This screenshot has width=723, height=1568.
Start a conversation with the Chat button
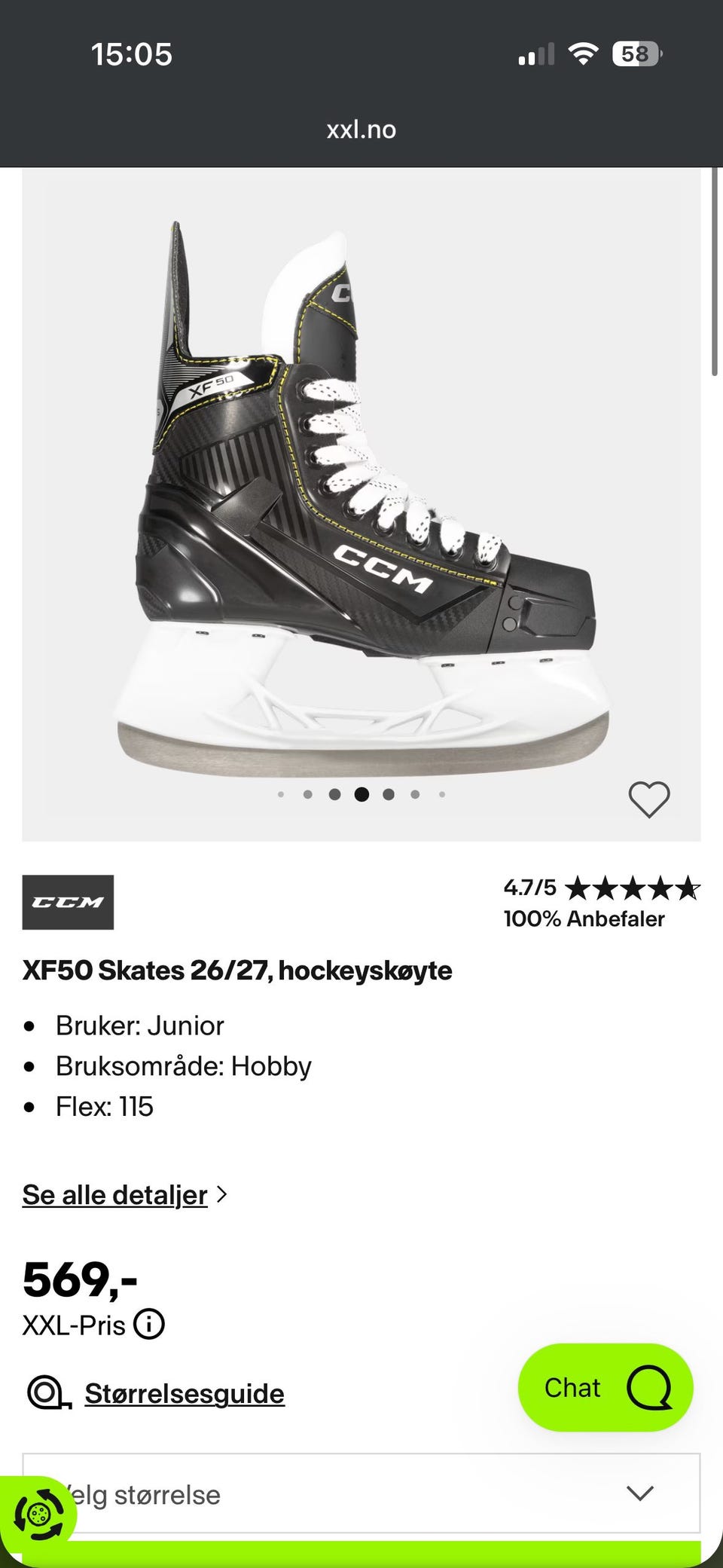click(x=606, y=1387)
